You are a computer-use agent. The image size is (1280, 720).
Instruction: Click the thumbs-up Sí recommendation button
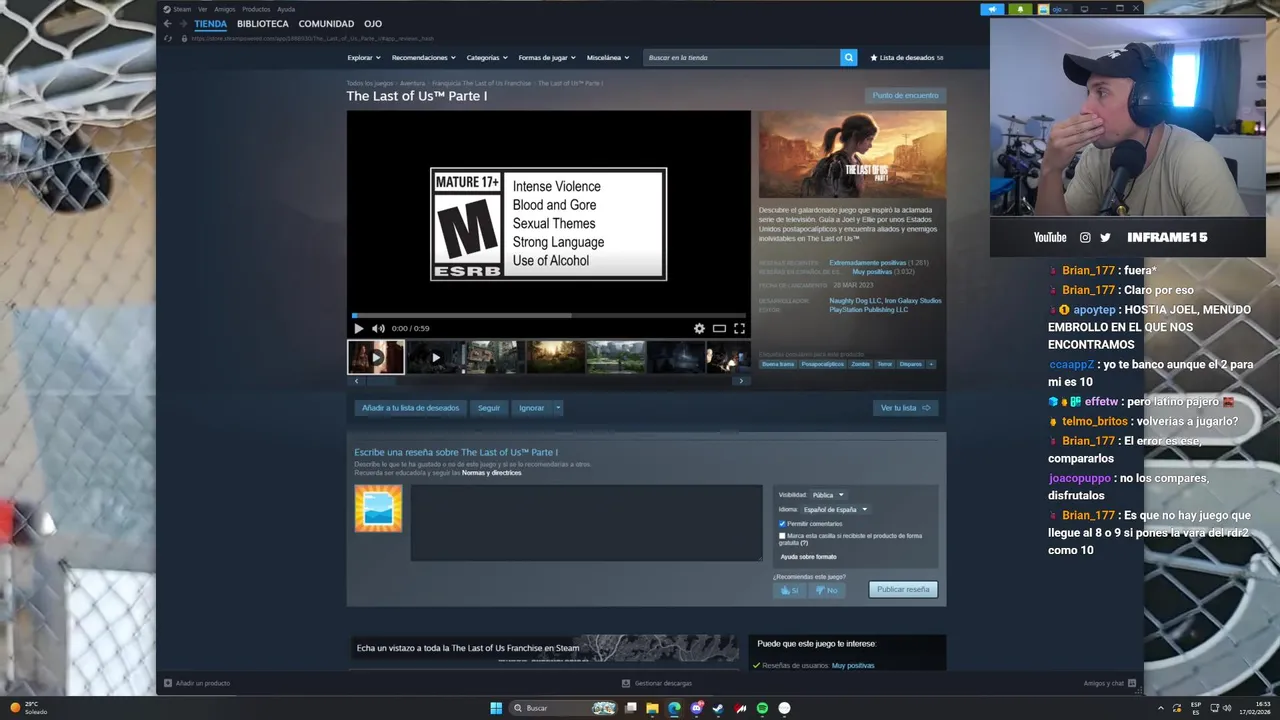[790, 590]
